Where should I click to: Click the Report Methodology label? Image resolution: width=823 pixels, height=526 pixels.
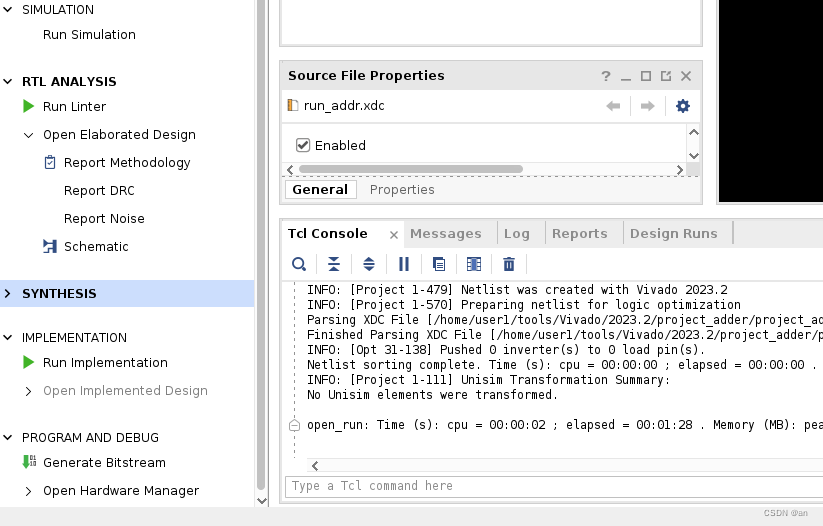[127, 163]
